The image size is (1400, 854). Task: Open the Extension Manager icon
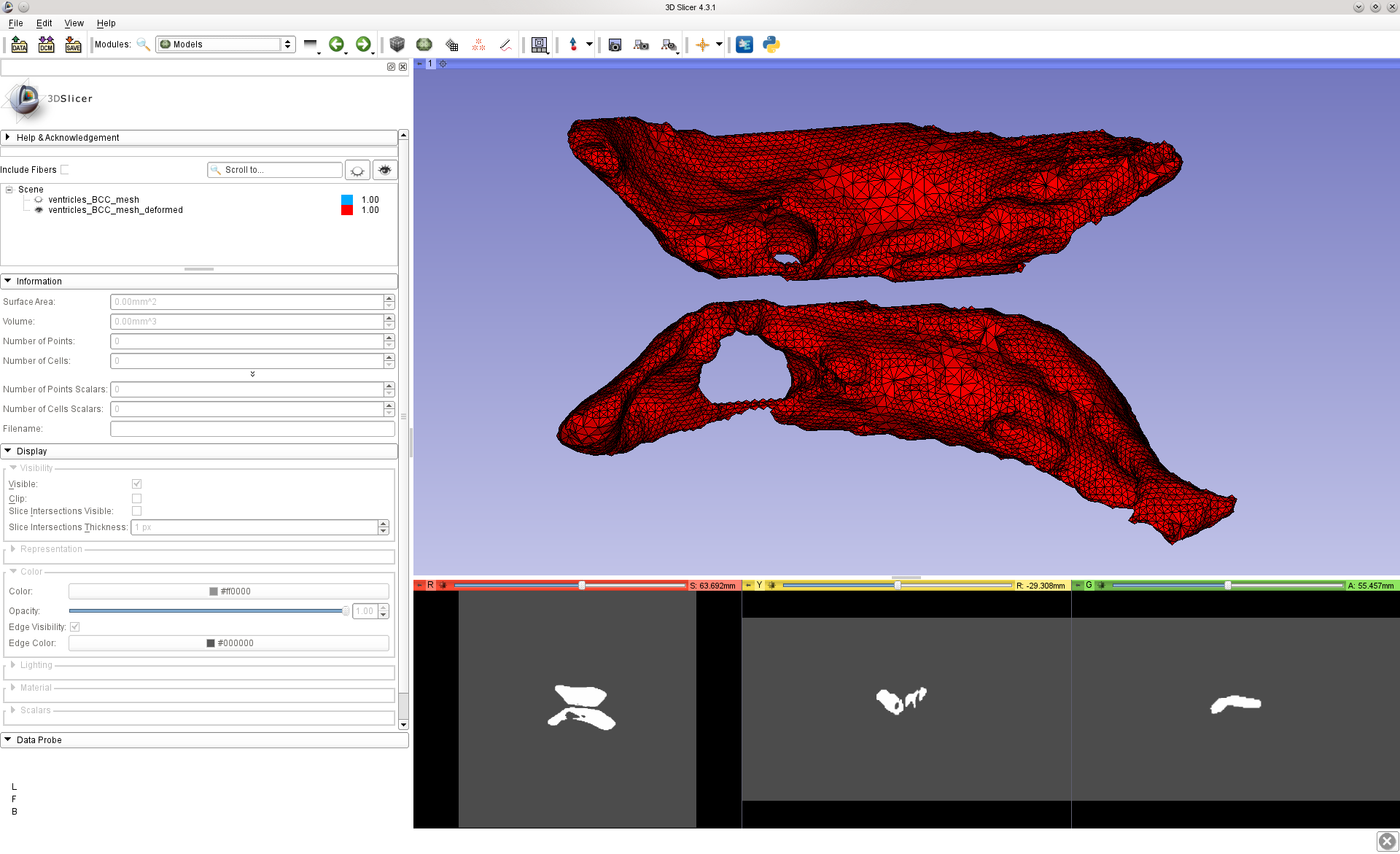(744, 44)
